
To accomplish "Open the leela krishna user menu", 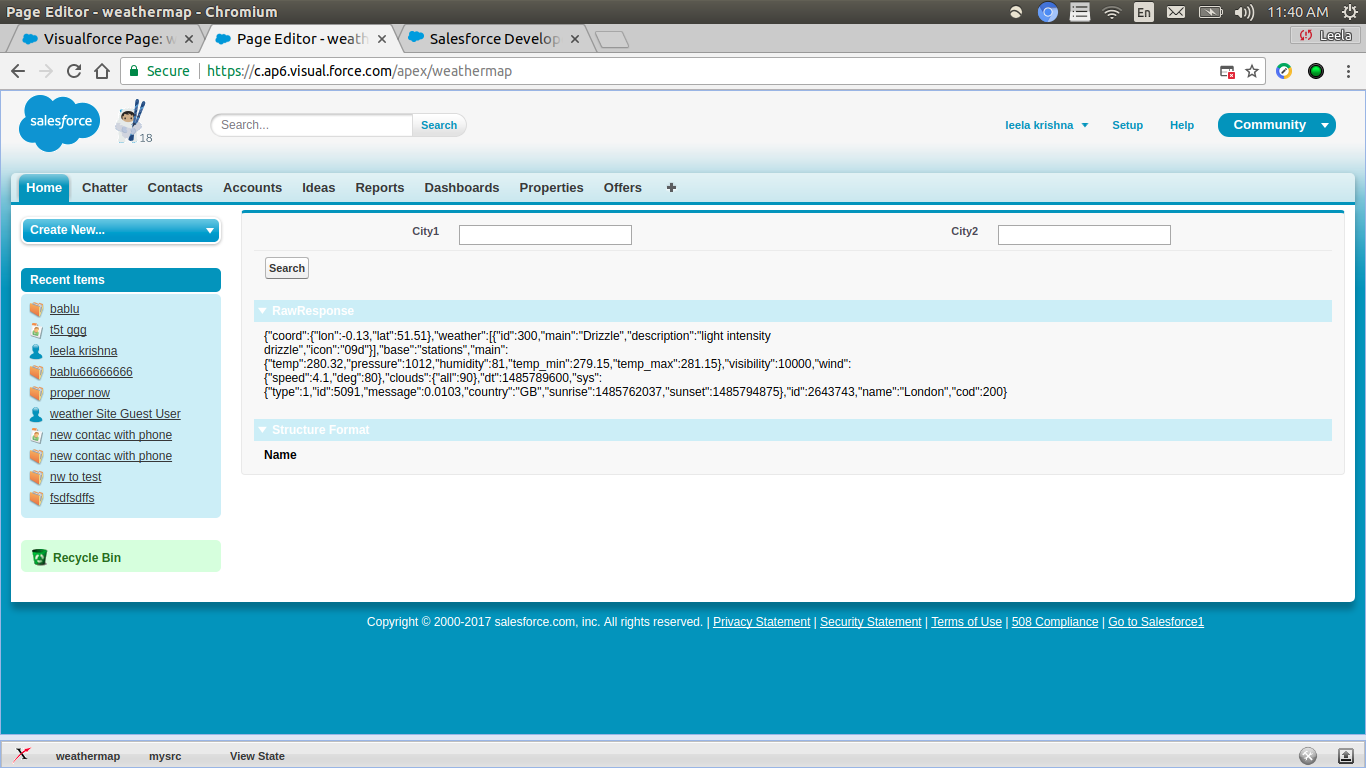I will (x=1046, y=125).
